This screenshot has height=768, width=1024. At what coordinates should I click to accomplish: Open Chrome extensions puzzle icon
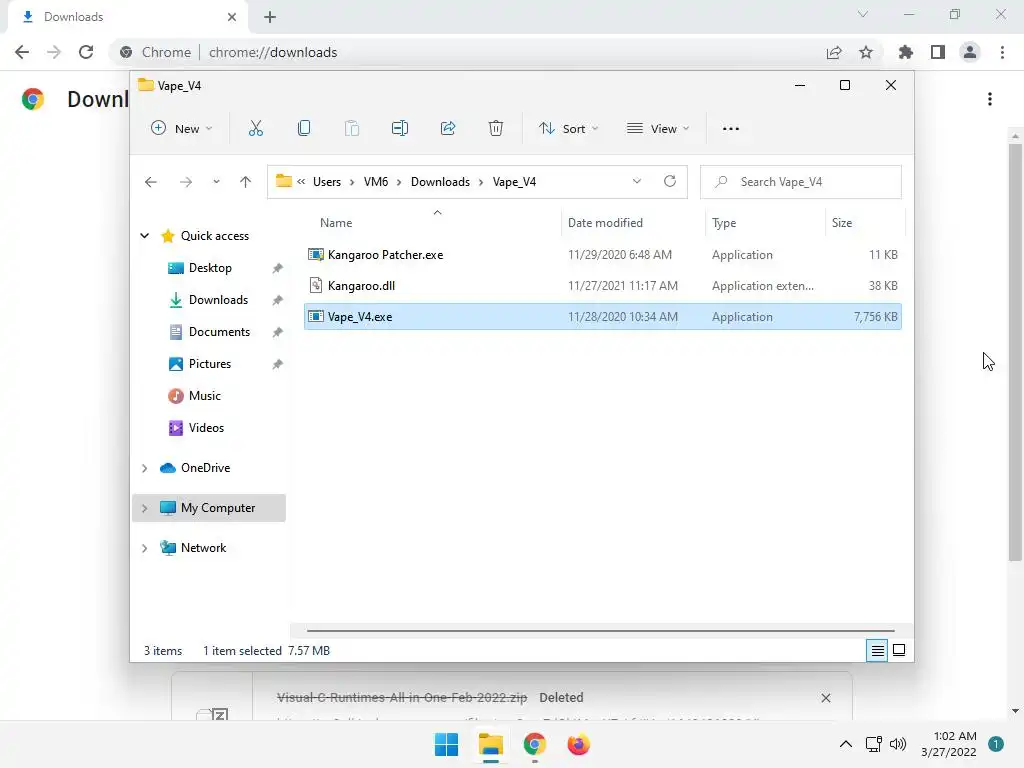pos(906,52)
